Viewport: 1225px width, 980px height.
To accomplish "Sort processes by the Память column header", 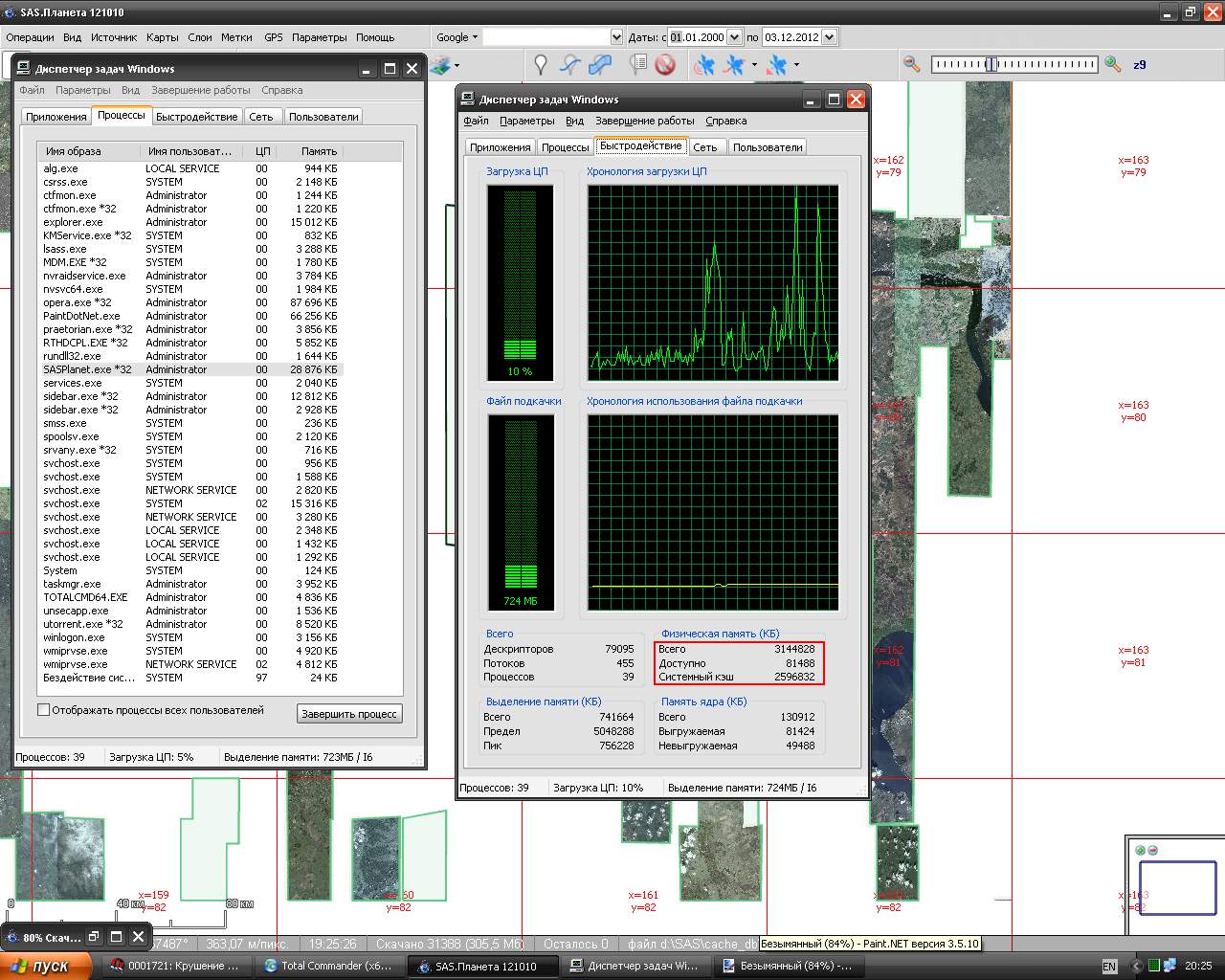I will (x=319, y=151).
